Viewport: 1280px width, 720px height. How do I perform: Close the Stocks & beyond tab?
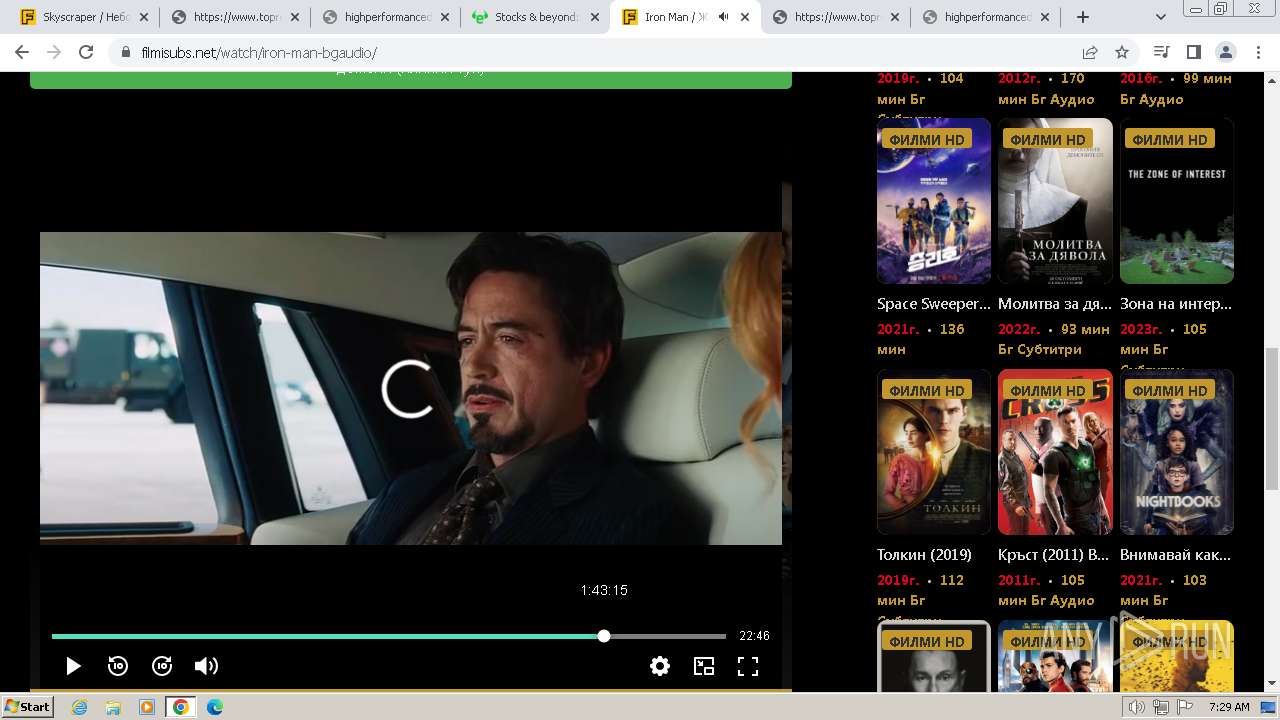594,17
